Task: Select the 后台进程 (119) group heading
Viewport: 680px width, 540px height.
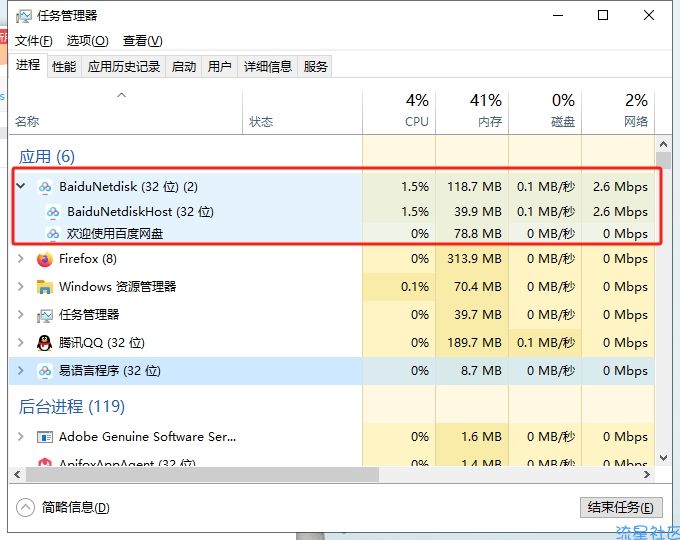Action: 72,406
